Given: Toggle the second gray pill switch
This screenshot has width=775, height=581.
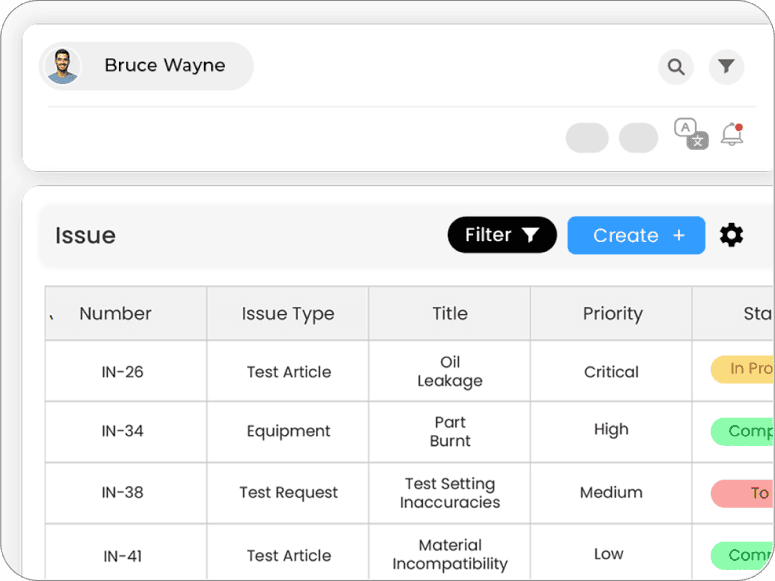Looking at the screenshot, I should [639, 137].
